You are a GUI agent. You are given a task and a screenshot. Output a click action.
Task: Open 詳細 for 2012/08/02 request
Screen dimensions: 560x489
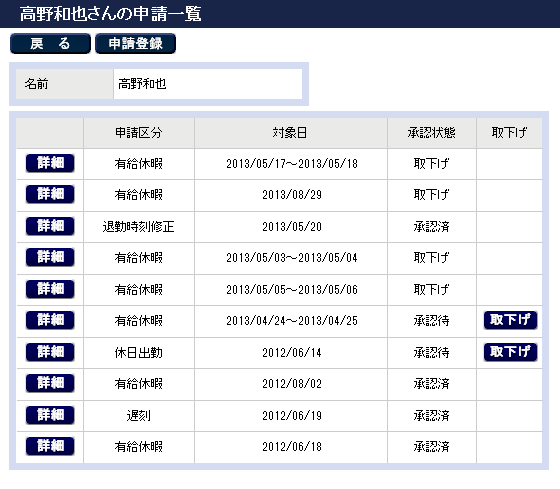tap(50, 383)
